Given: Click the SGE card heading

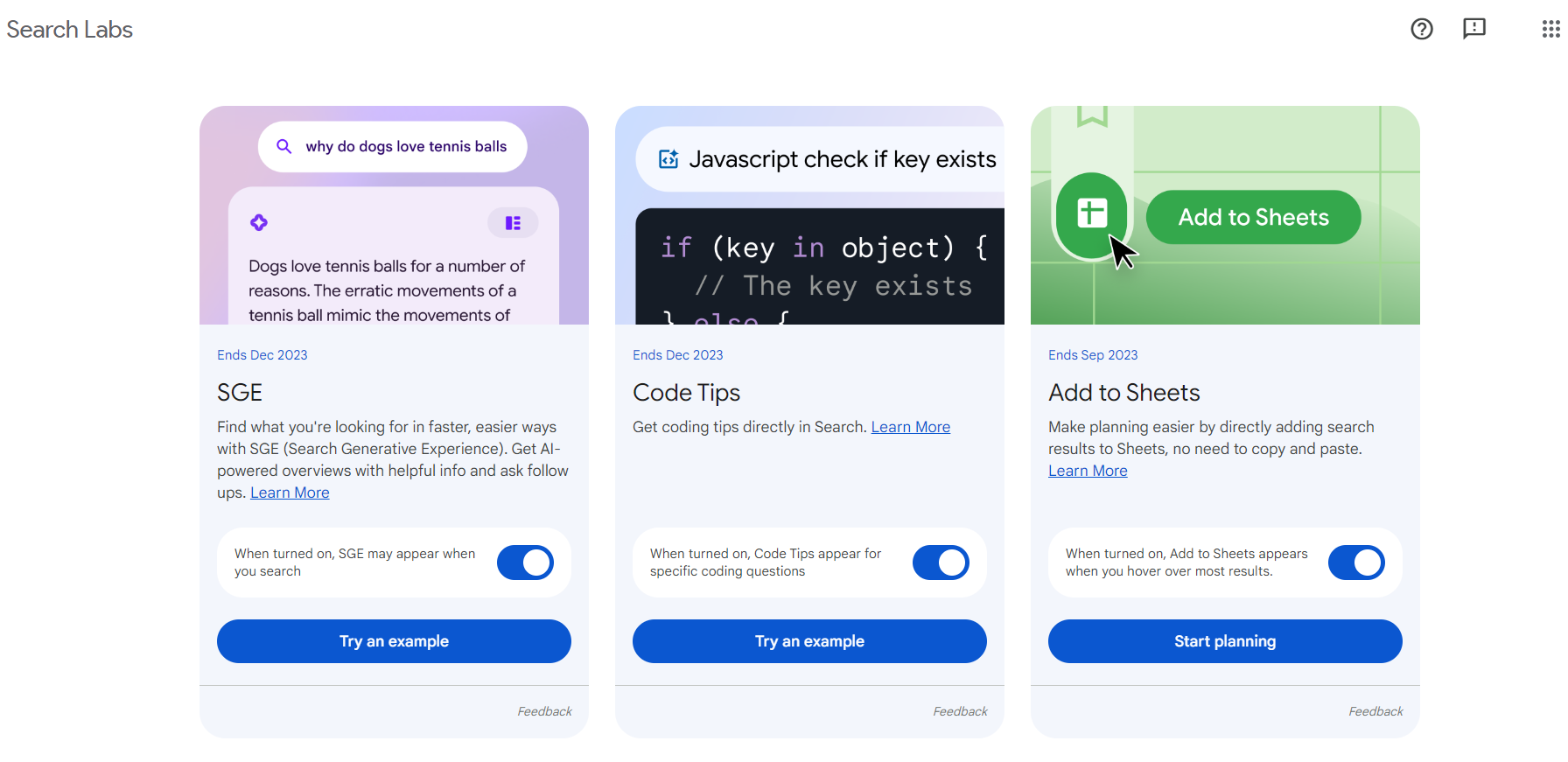Looking at the screenshot, I should click(x=240, y=392).
